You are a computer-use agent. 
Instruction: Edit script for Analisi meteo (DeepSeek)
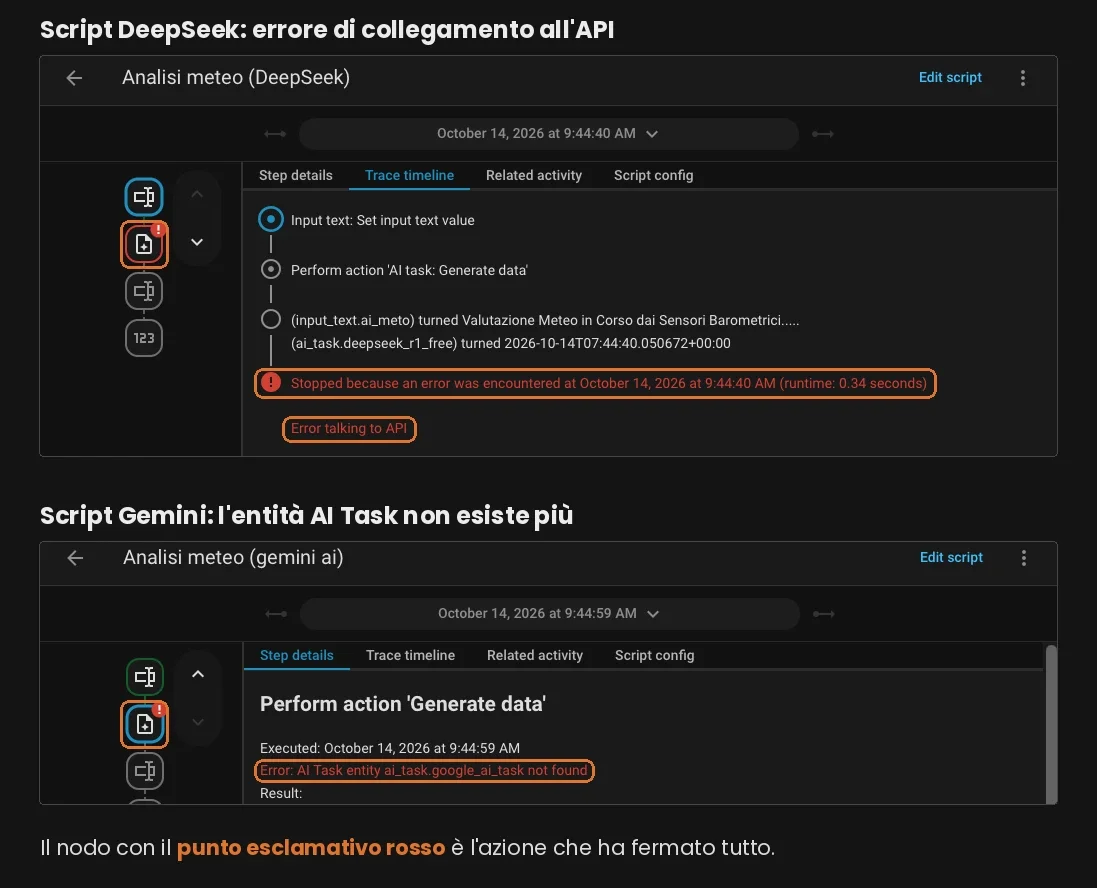coord(949,78)
